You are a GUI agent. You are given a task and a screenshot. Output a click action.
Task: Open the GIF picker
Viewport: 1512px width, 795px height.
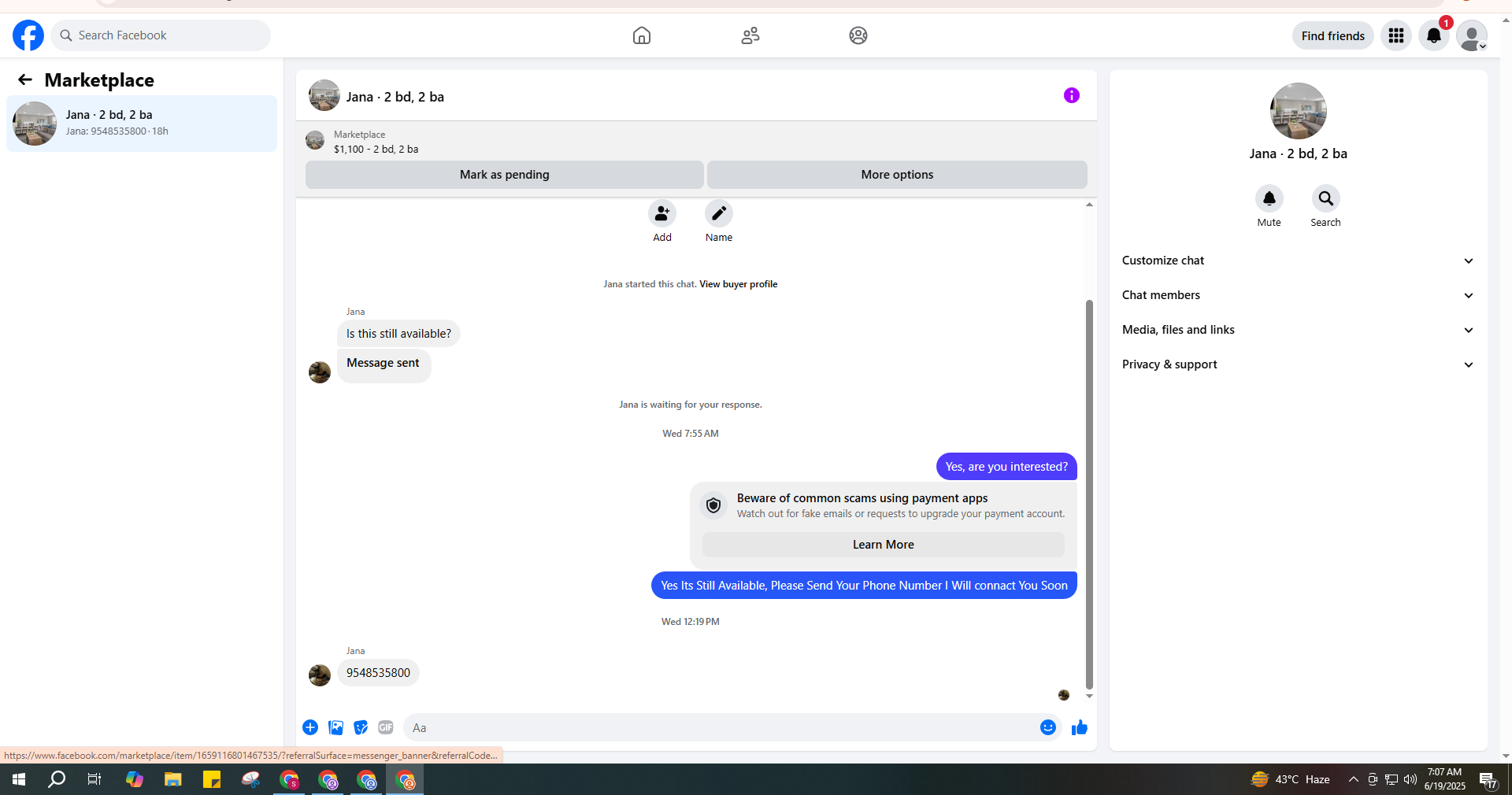(386, 727)
